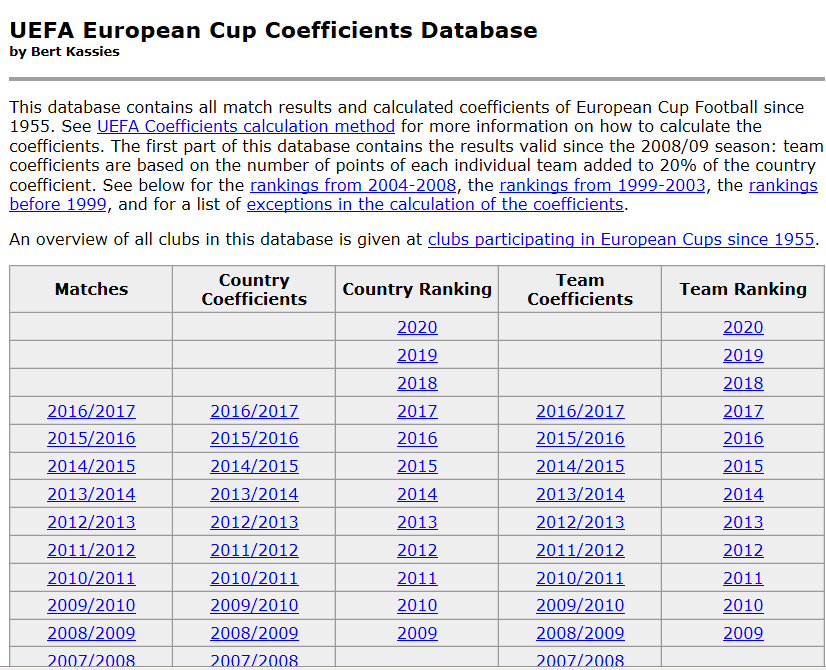Screen dimensions: 826x670
Task: Select the Team Ranking column header
Action: pyautogui.click(x=743, y=289)
